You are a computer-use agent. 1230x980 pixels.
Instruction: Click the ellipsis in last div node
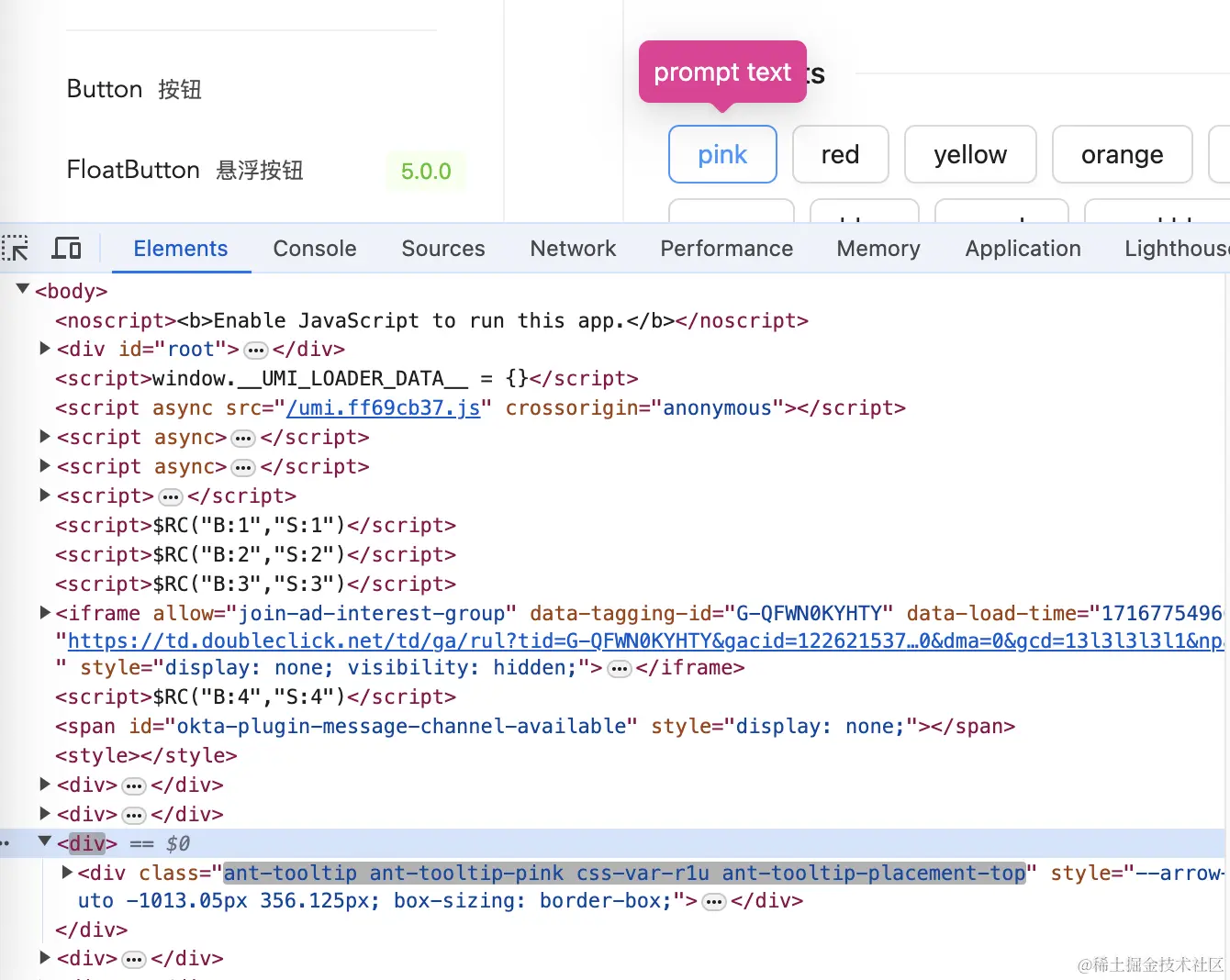click(134, 959)
